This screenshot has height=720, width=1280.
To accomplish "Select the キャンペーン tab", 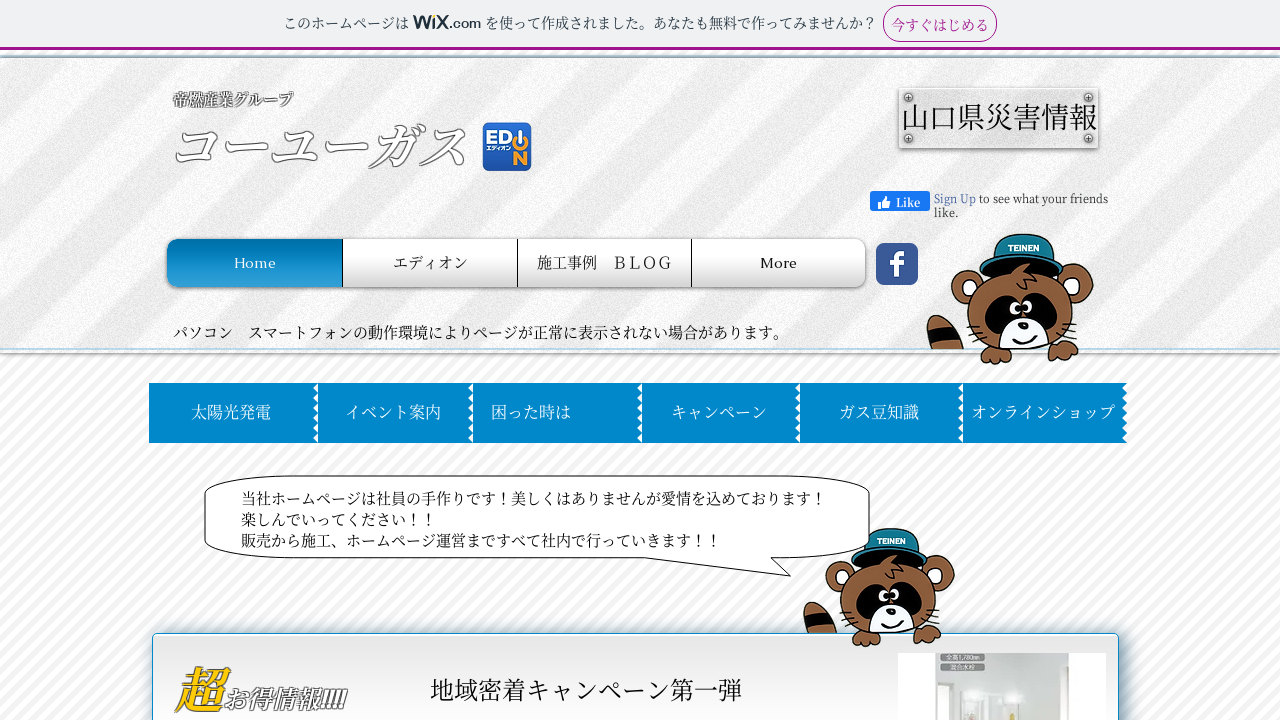I will (x=718, y=412).
